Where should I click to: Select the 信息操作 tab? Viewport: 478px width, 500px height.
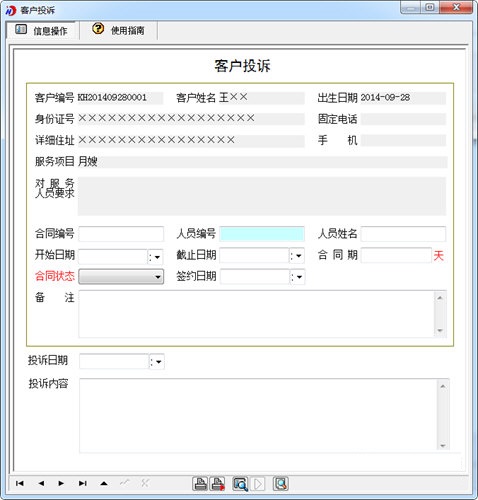click(42, 31)
